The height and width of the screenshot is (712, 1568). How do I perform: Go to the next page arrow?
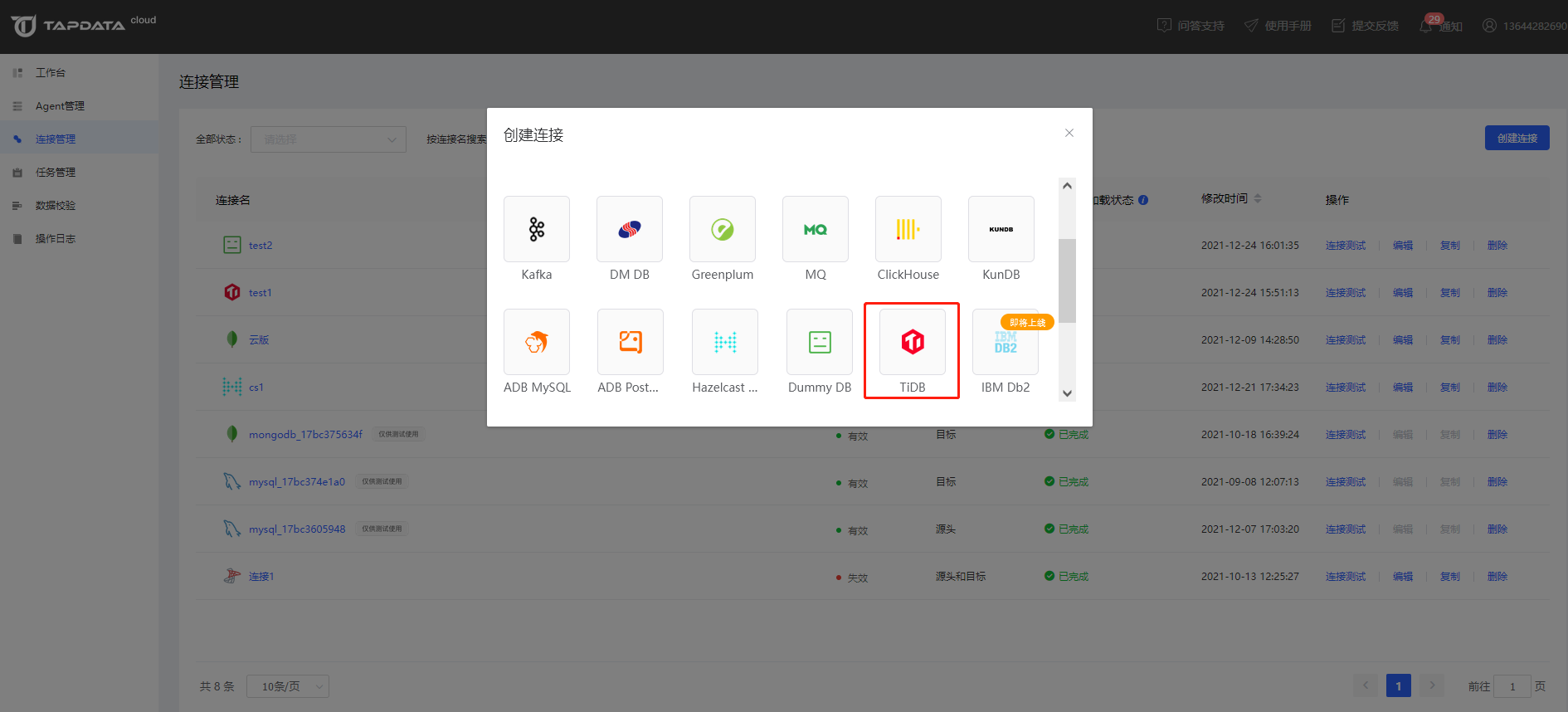point(1432,686)
